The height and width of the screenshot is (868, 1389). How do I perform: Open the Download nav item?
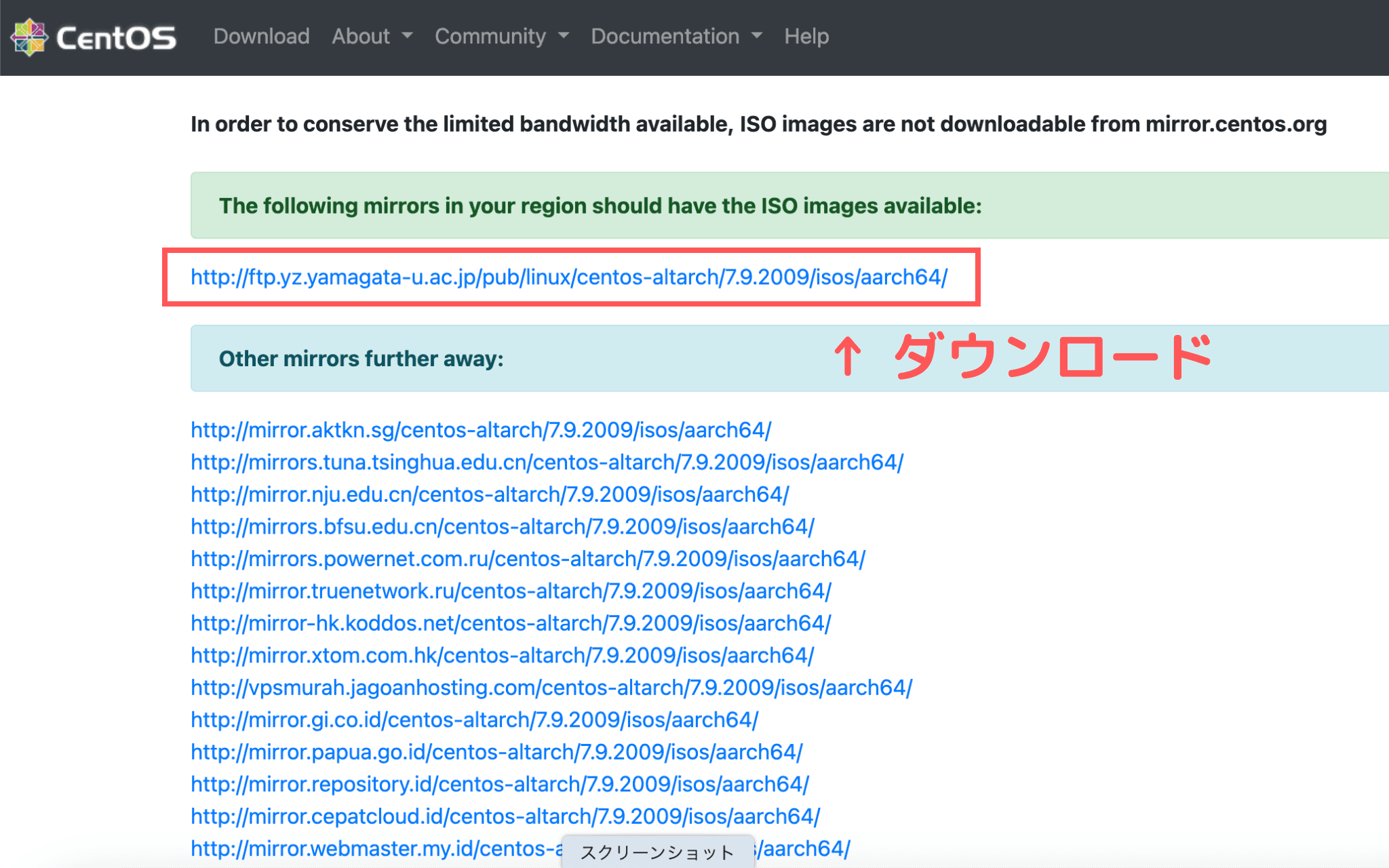pos(261,36)
